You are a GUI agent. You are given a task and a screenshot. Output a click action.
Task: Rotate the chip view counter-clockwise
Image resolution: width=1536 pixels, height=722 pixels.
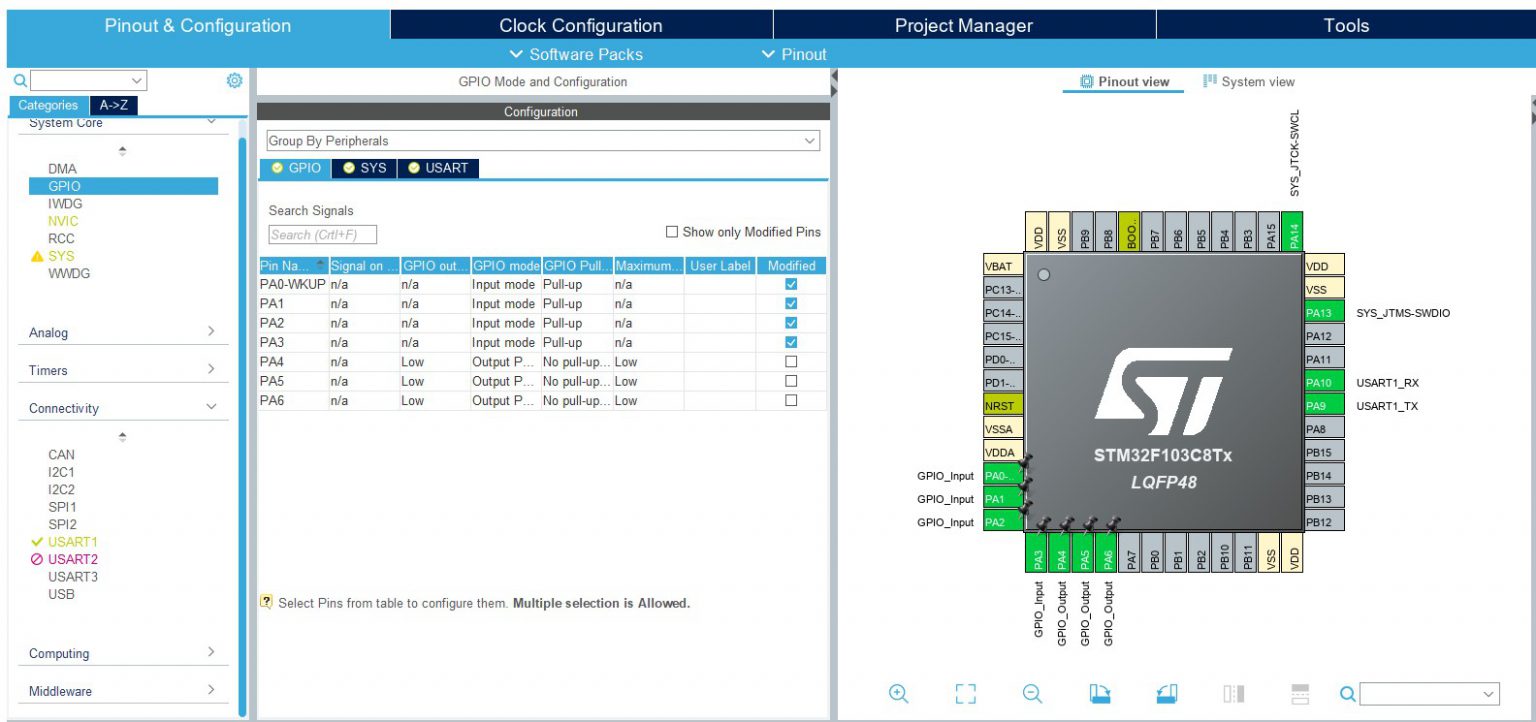click(1167, 694)
